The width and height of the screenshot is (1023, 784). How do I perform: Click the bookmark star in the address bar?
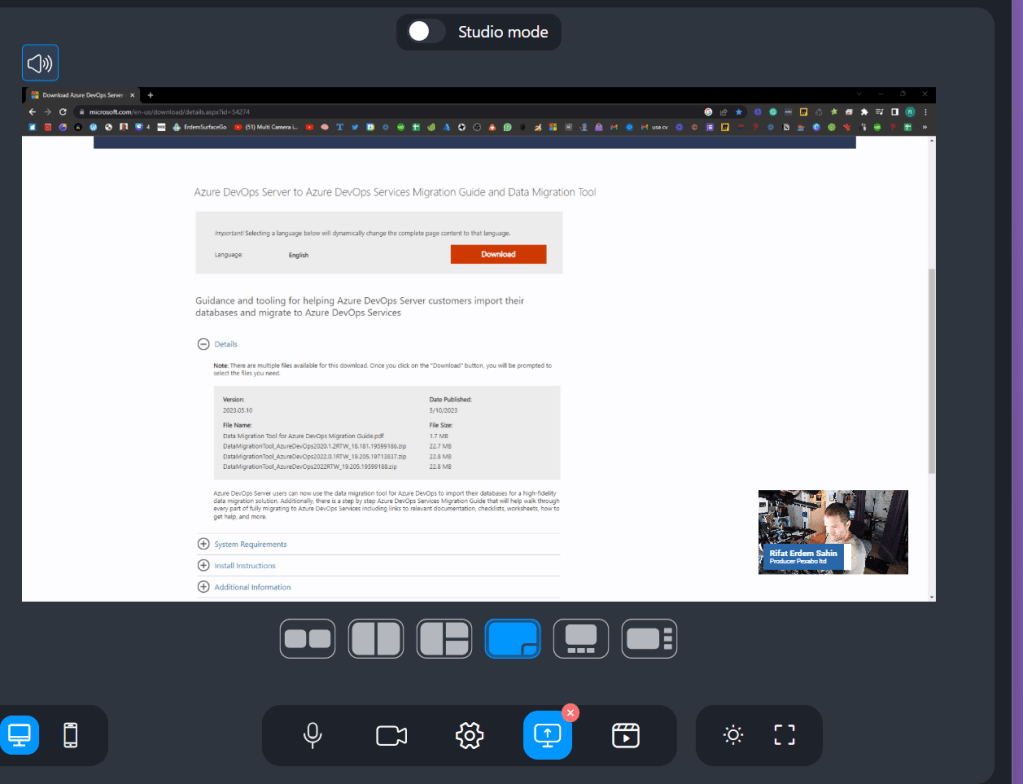tap(739, 112)
